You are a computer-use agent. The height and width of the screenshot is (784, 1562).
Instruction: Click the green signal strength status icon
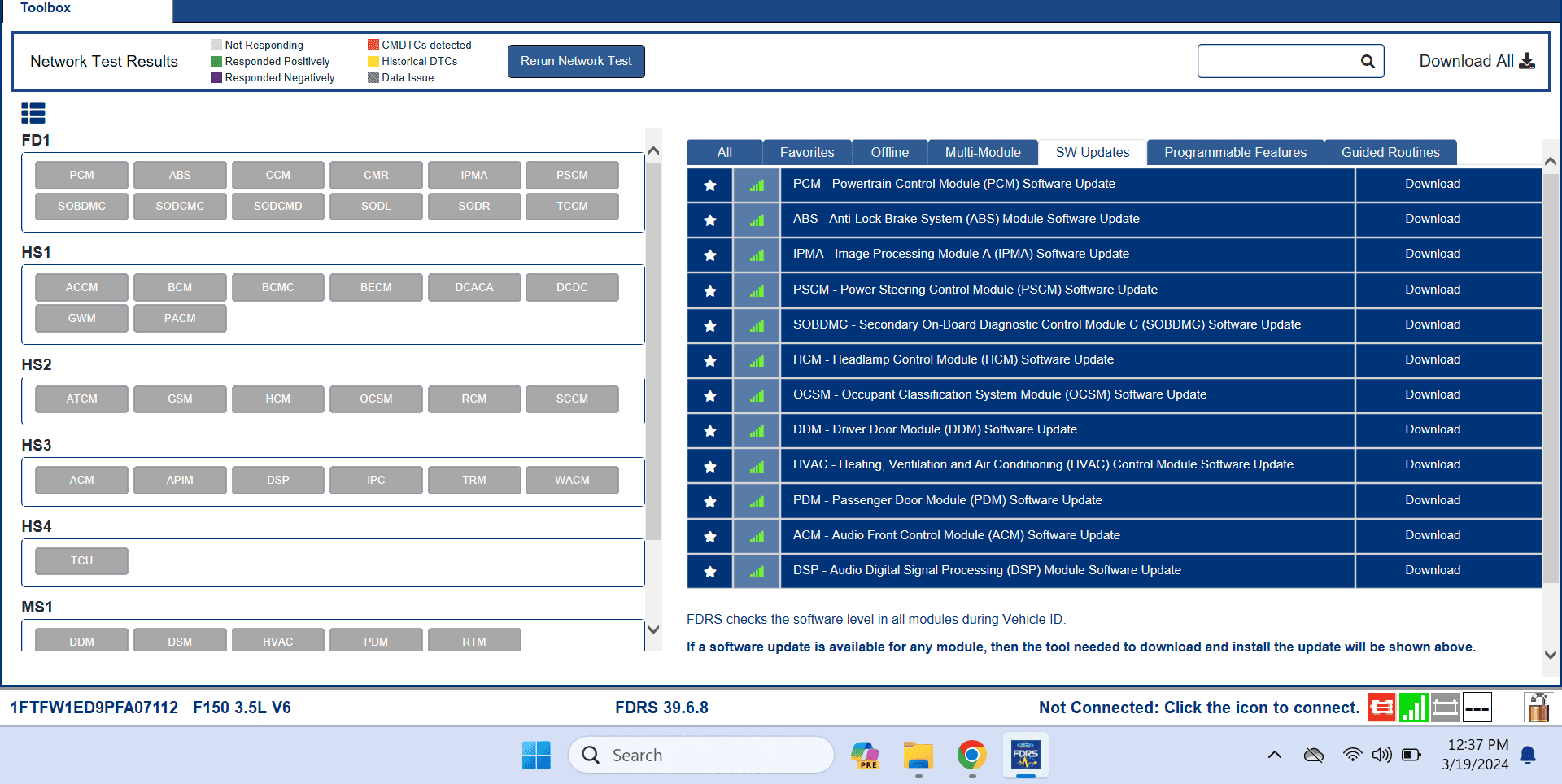pos(1414,708)
